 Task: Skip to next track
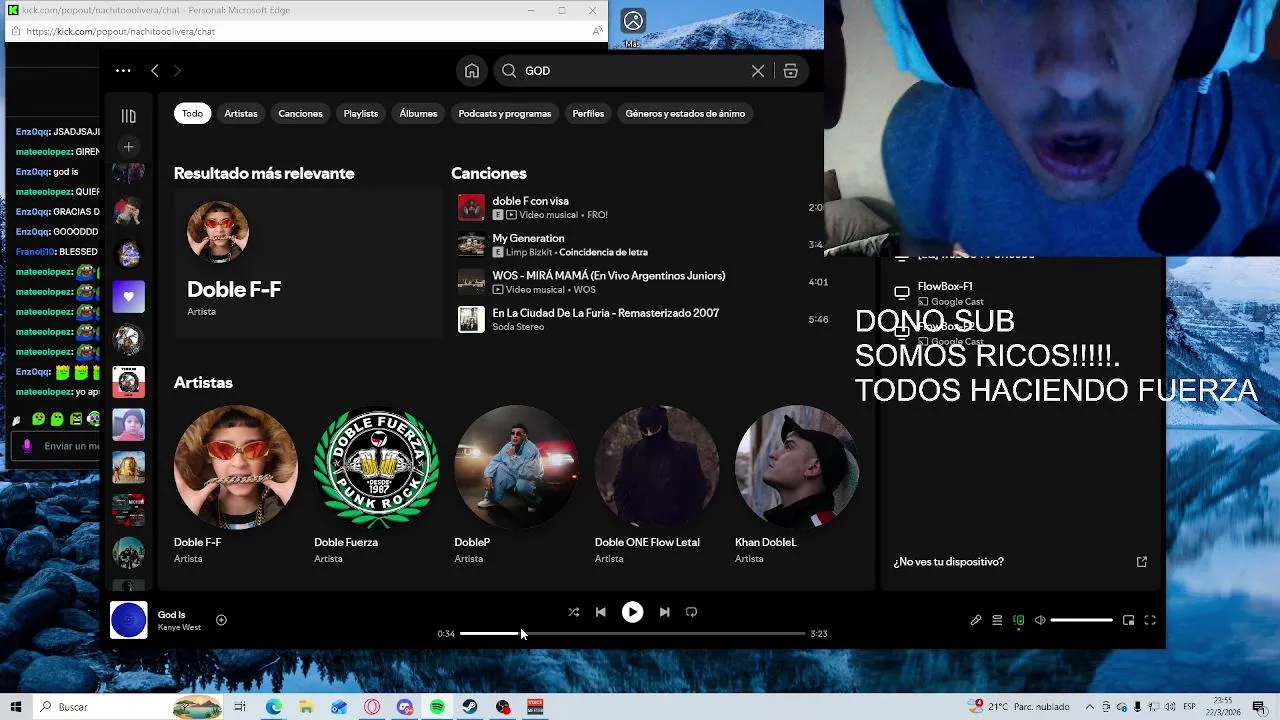pyautogui.click(x=664, y=612)
